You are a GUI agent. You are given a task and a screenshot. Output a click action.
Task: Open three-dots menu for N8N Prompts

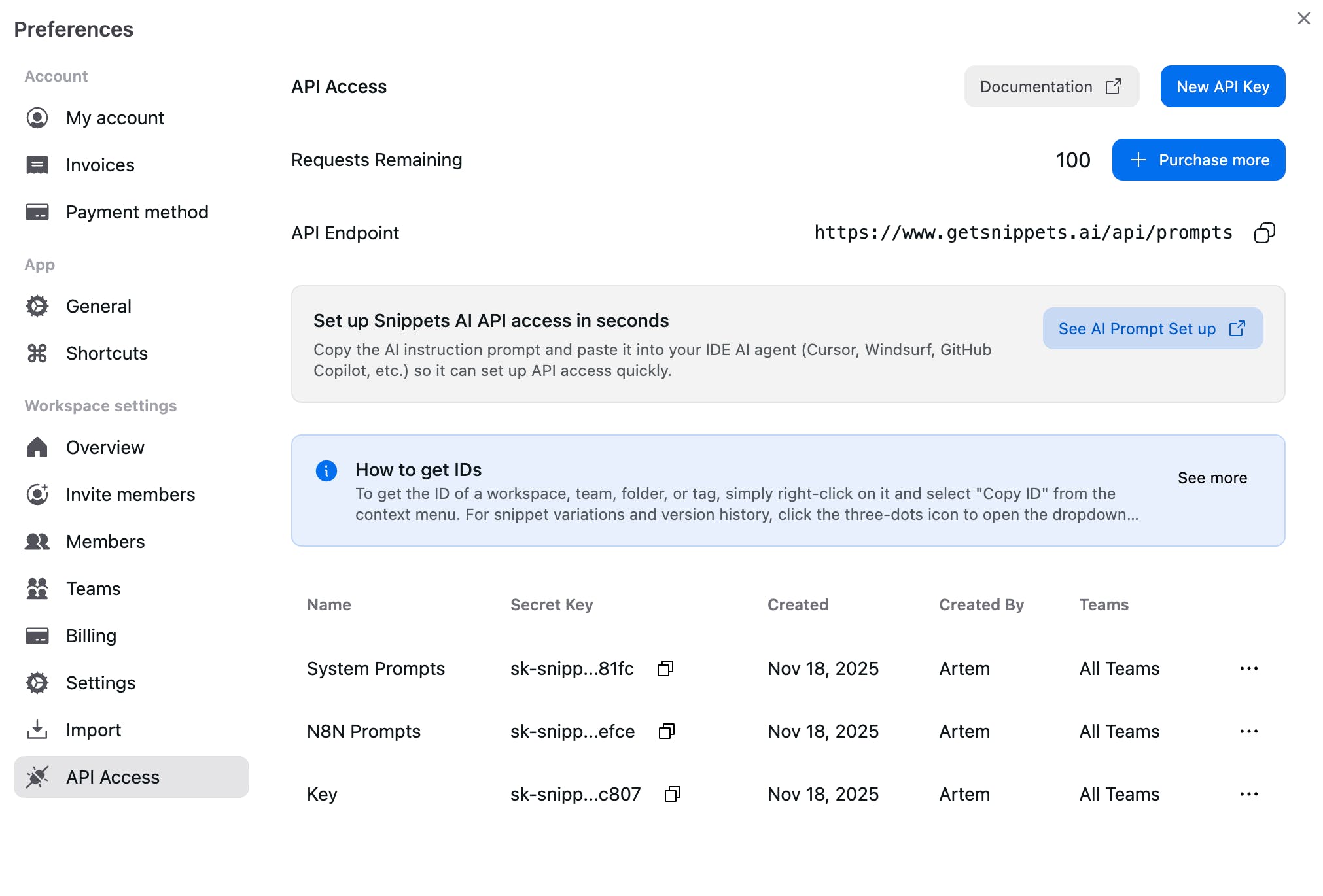click(1248, 731)
